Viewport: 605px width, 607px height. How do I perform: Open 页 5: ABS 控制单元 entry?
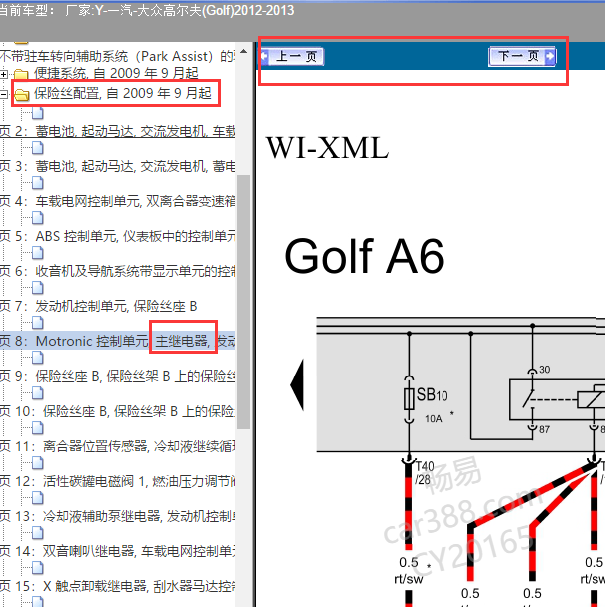coord(118,236)
